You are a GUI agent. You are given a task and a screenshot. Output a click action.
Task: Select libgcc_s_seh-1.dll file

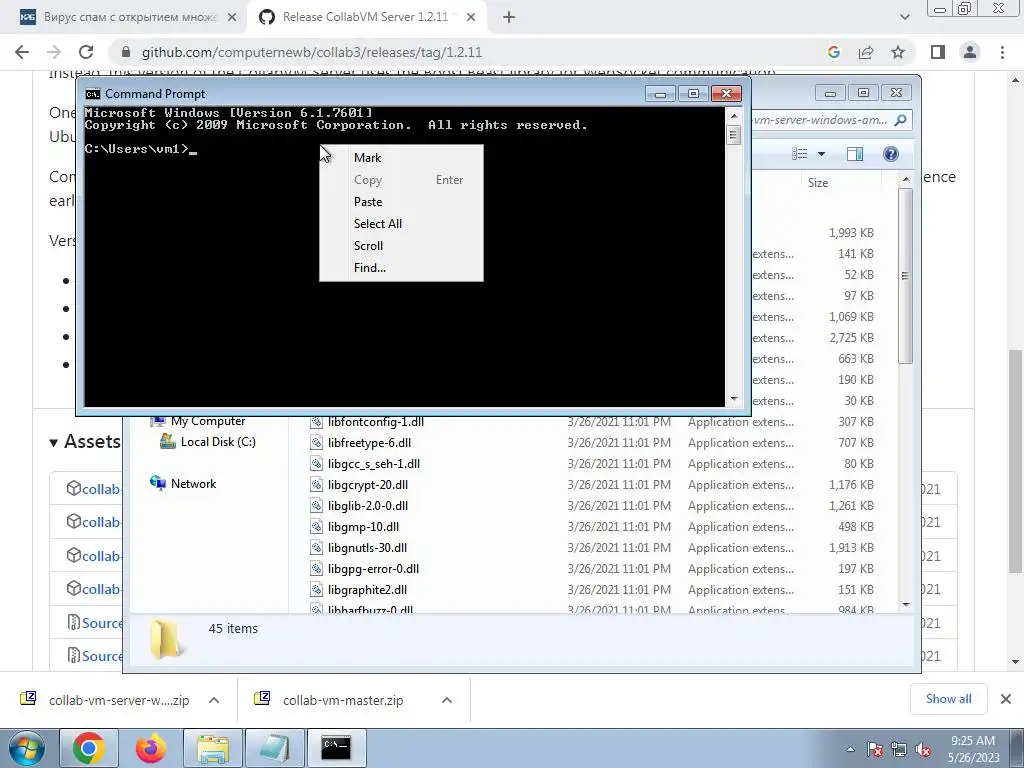pyautogui.click(x=374, y=464)
